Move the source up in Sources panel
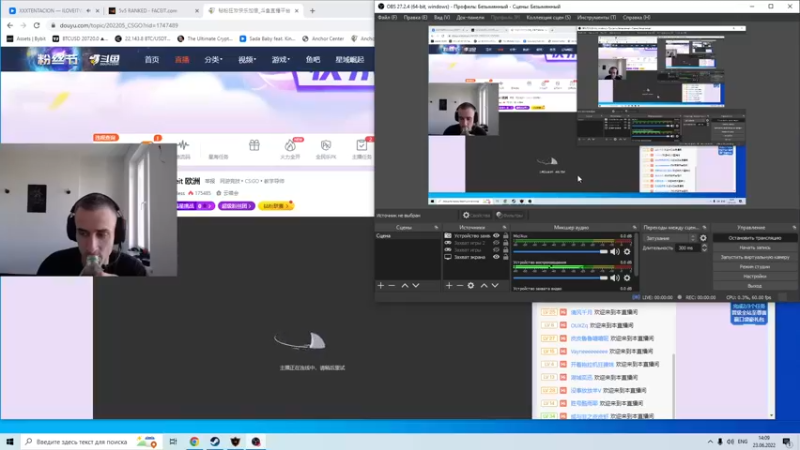This screenshot has height=450, width=800. tap(484, 286)
